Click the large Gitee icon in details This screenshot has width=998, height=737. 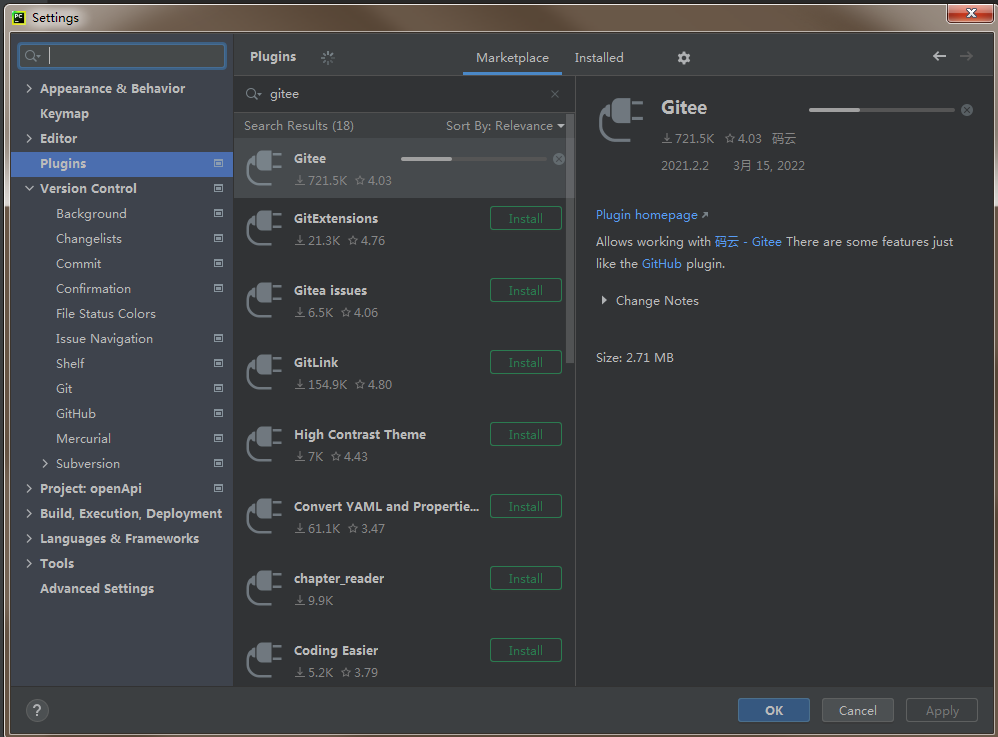coord(621,120)
